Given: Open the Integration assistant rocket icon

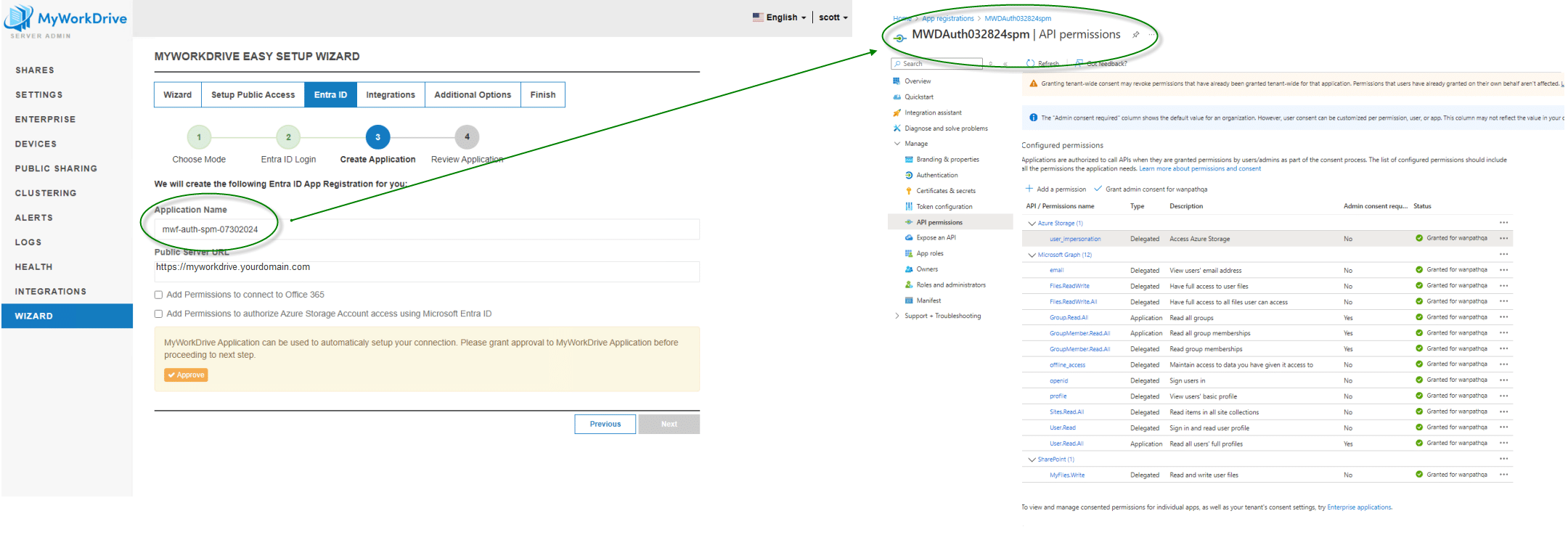Looking at the screenshot, I should [897, 112].
